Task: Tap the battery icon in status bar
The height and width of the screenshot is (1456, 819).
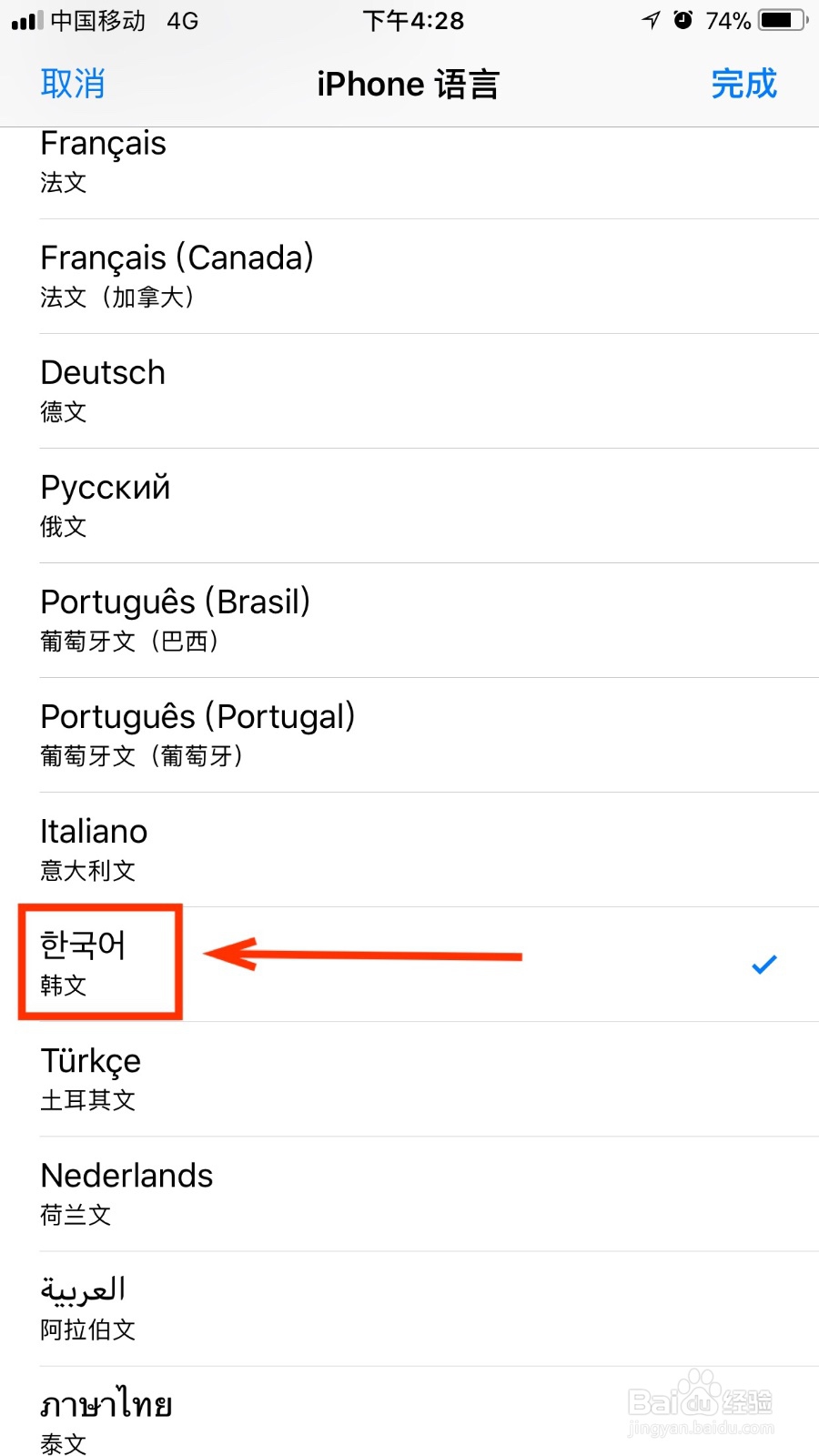Action: [x=784, y=20]
